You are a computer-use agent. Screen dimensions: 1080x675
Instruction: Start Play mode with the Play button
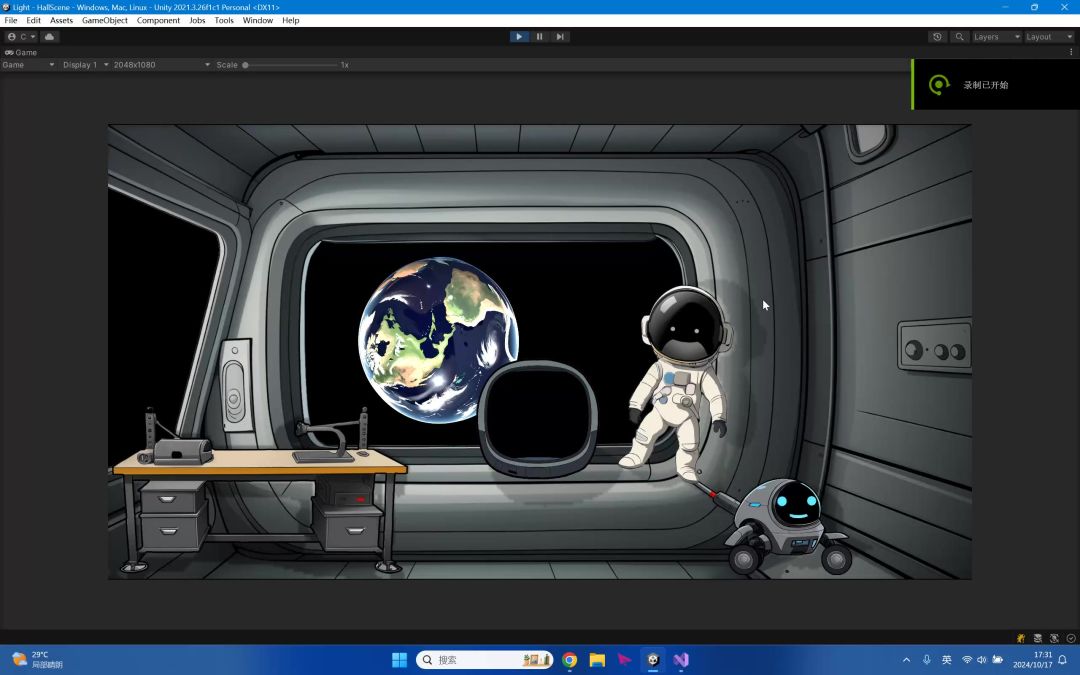[x=519, y=37]
